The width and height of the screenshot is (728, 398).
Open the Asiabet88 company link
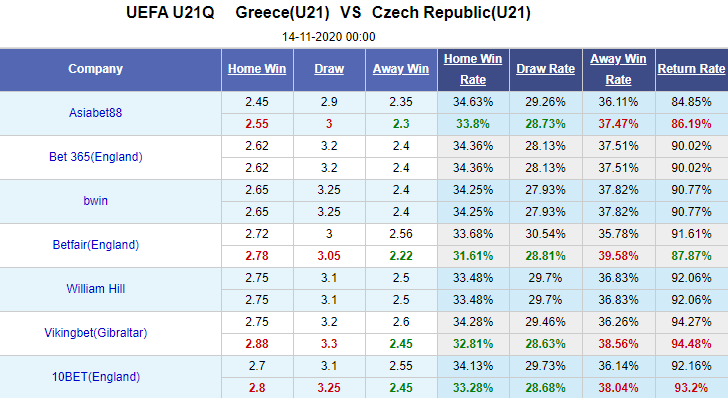[x=96, y=113]
